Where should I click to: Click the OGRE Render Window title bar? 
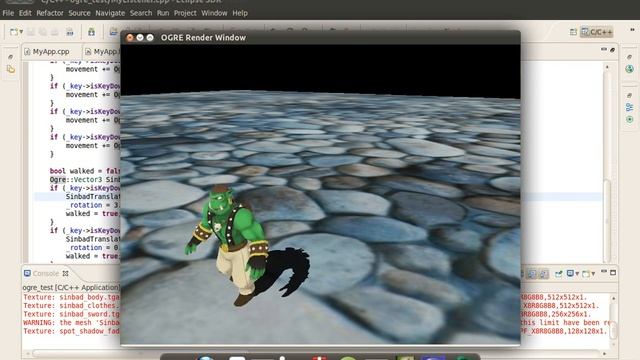(x=320, y=38)
